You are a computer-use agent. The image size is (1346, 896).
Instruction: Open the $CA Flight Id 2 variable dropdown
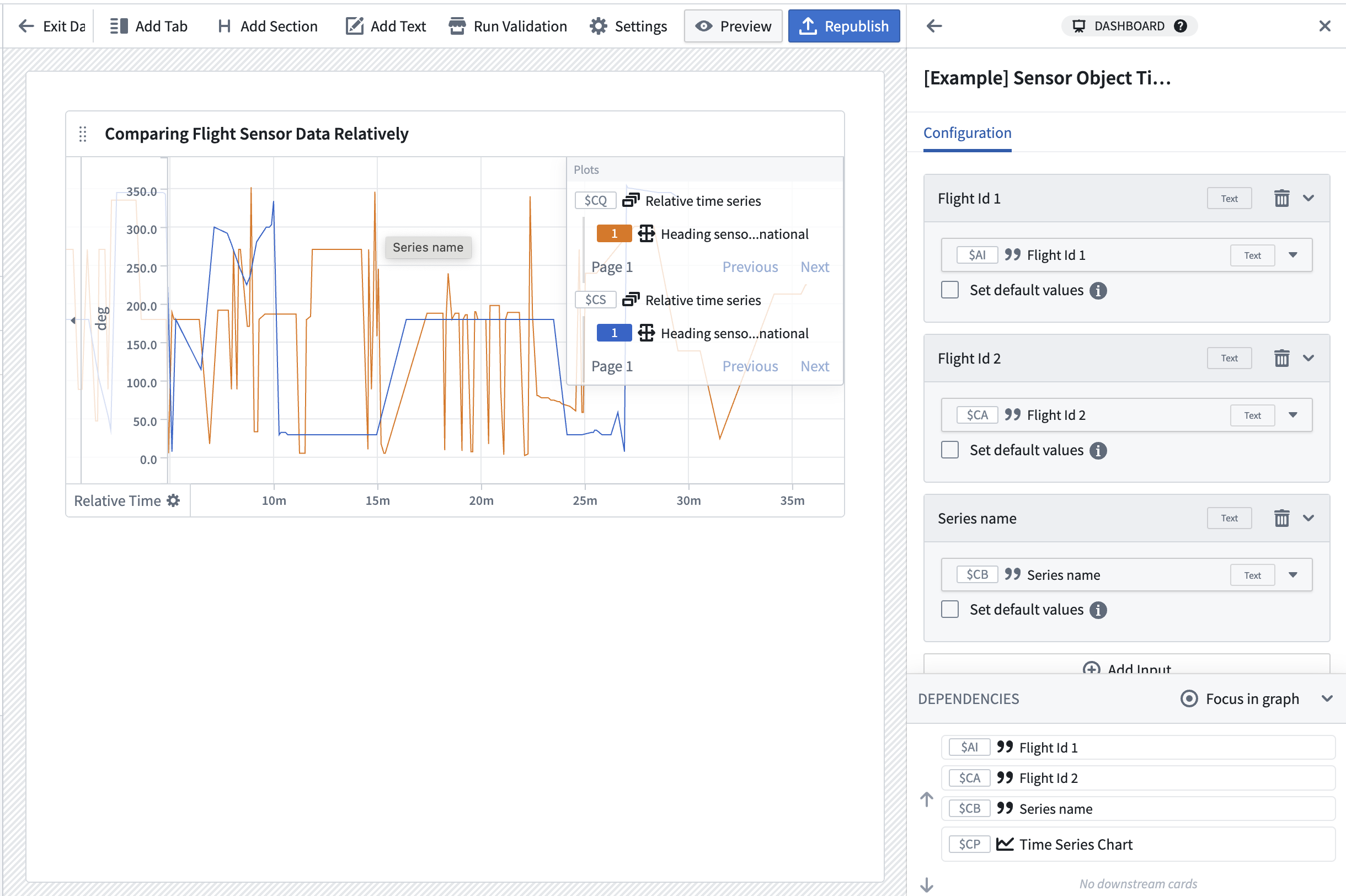[1293, 415]
